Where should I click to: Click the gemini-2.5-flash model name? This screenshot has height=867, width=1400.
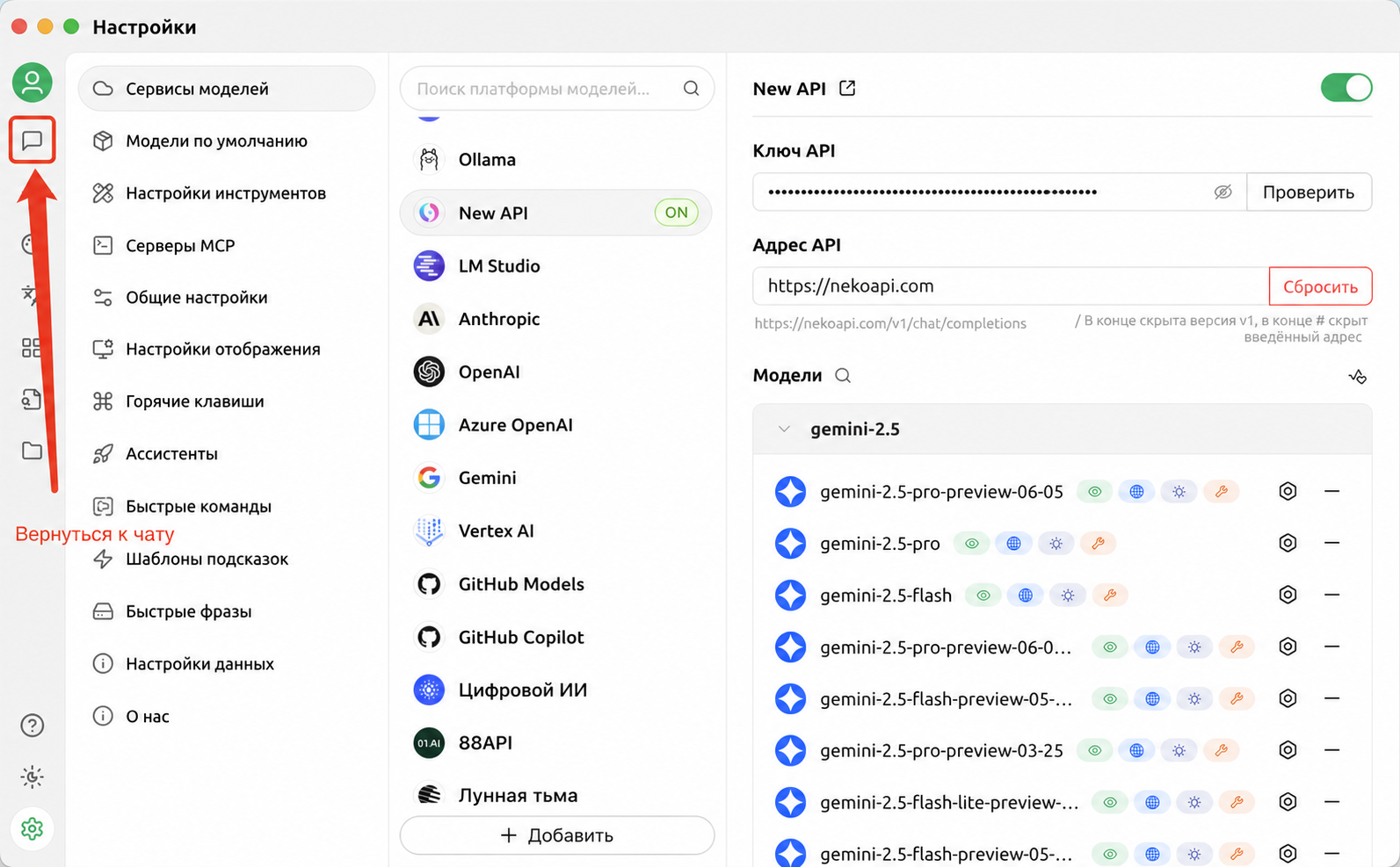[886, 596]
